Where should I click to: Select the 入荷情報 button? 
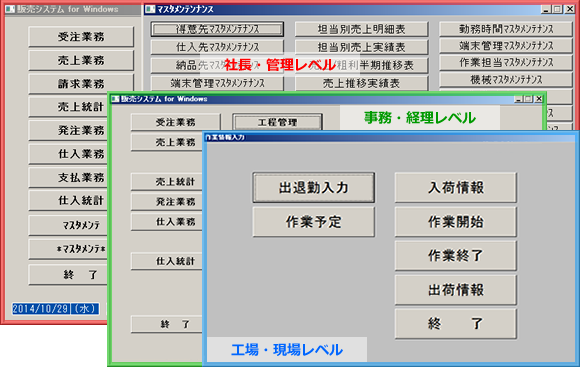tap(455, 187)
